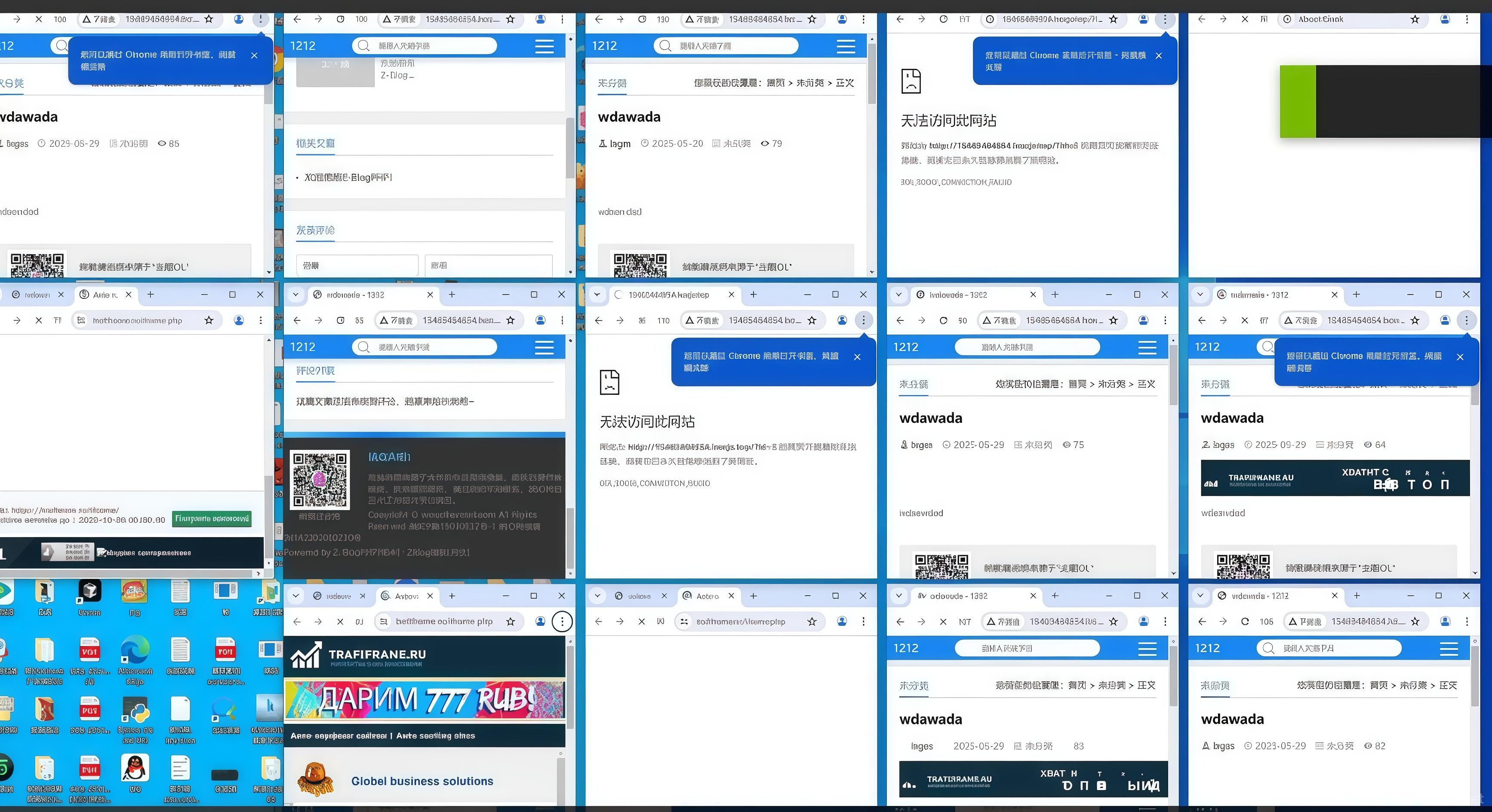Click circled three-dot menu in TRAFIFRANE.RU window

pos(562,621)
